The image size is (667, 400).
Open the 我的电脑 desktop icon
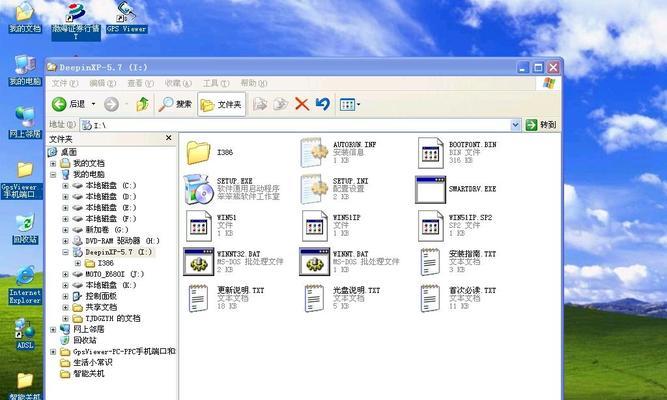25,70
